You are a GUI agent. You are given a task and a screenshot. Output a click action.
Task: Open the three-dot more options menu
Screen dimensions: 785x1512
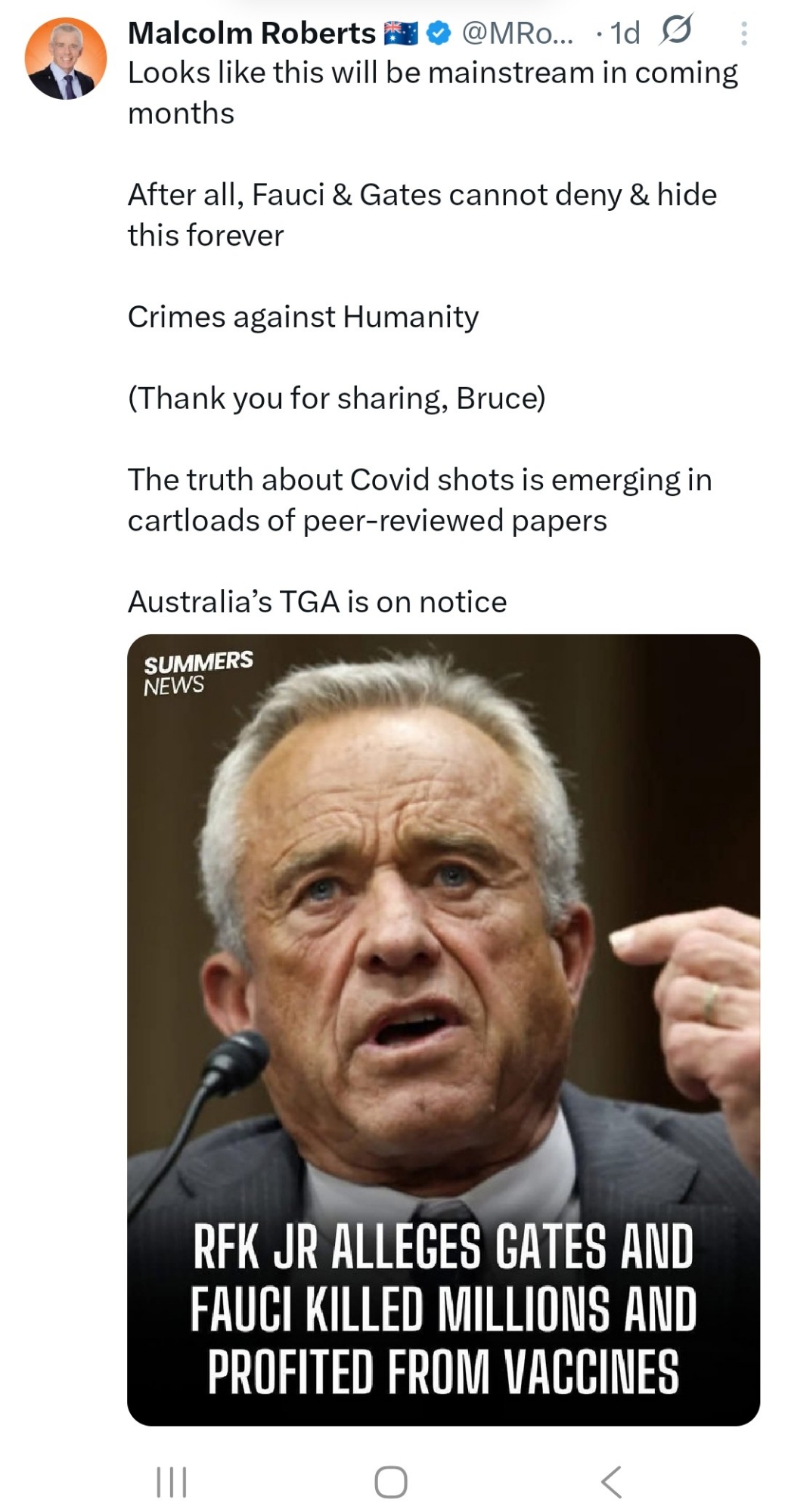(x=744, y=33)
